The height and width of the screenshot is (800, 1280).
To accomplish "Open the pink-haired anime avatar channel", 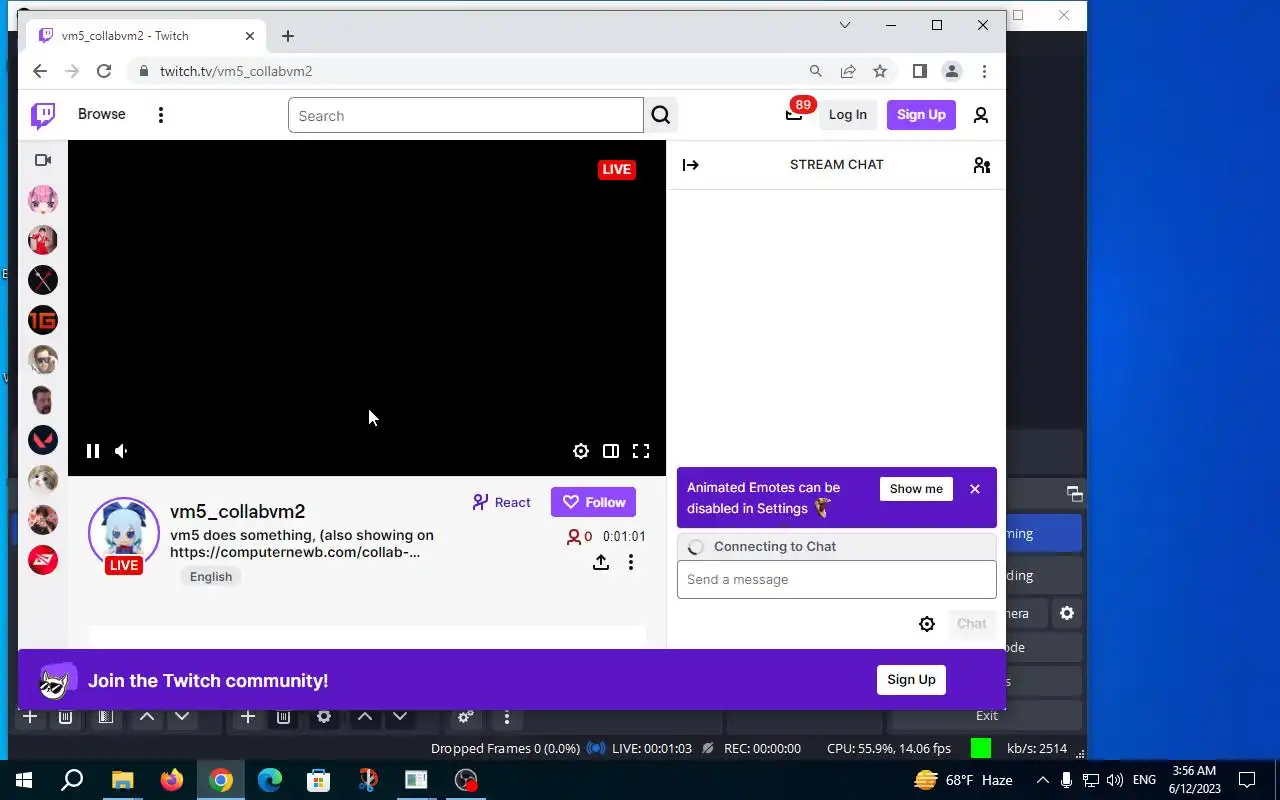I will [x=43, y=200].
